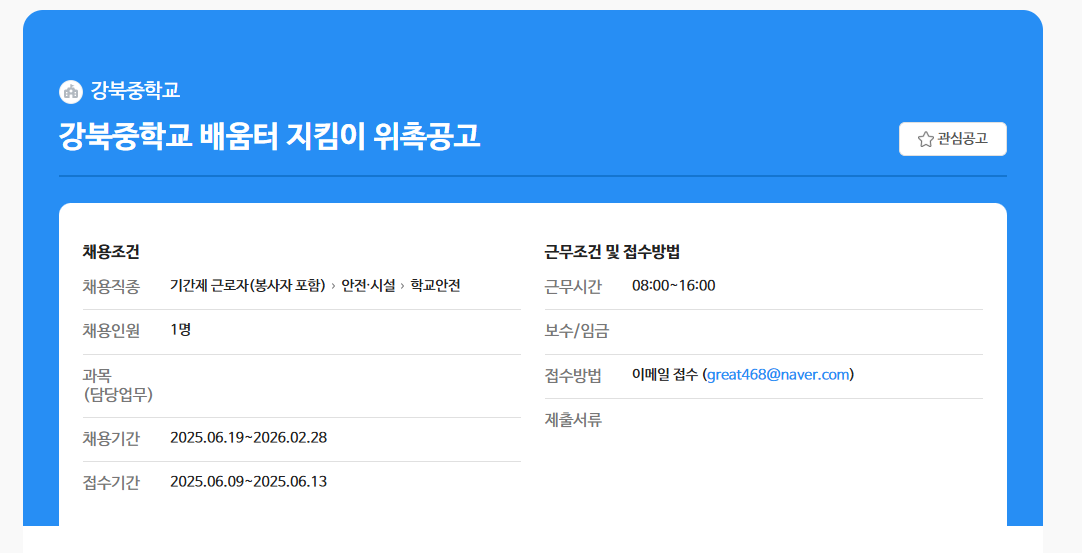Click the 채용조건 section heading
The height and width of the screenshot is (553, 1082).
click(111, 251)
